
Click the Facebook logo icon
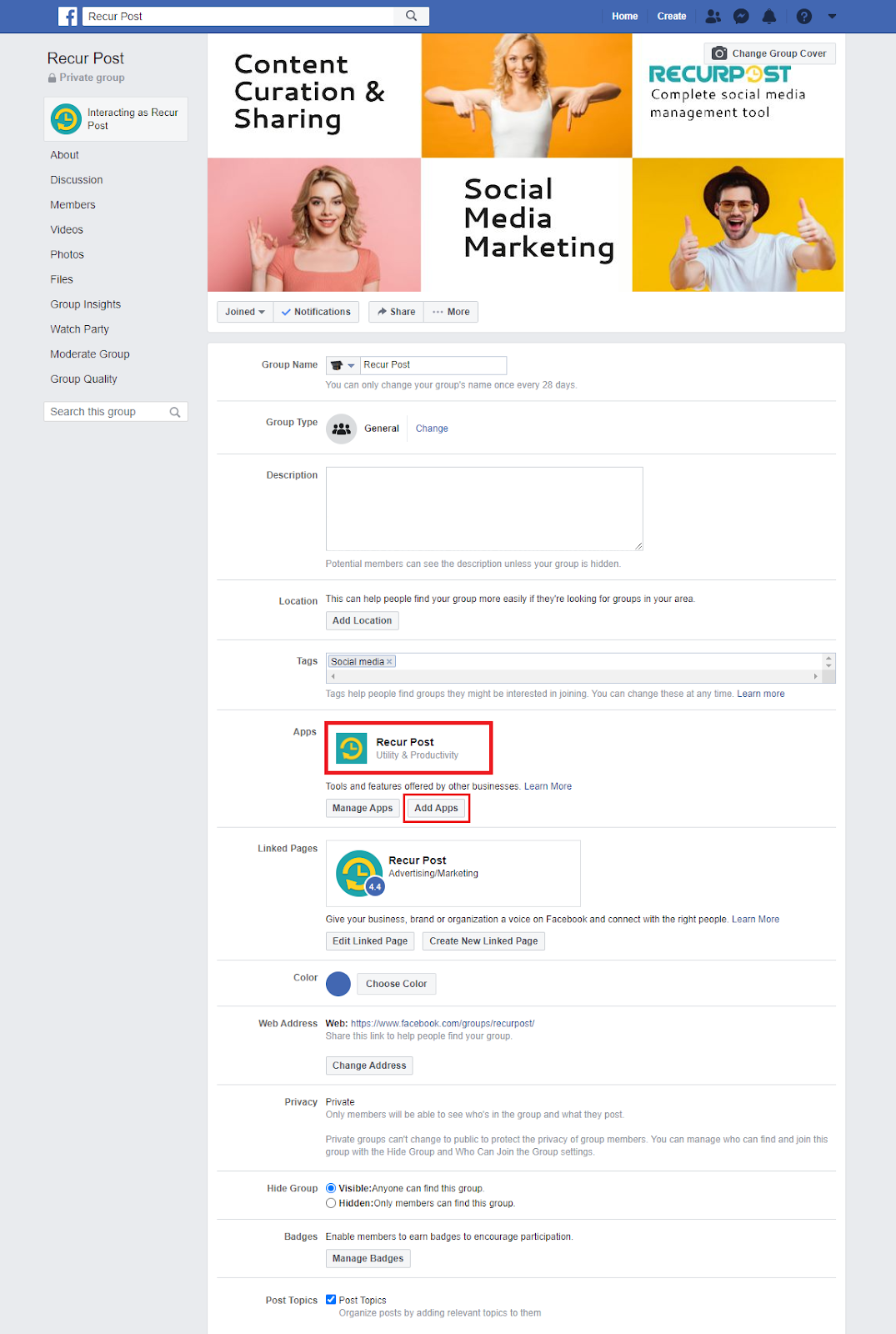(x=68, y=16)
